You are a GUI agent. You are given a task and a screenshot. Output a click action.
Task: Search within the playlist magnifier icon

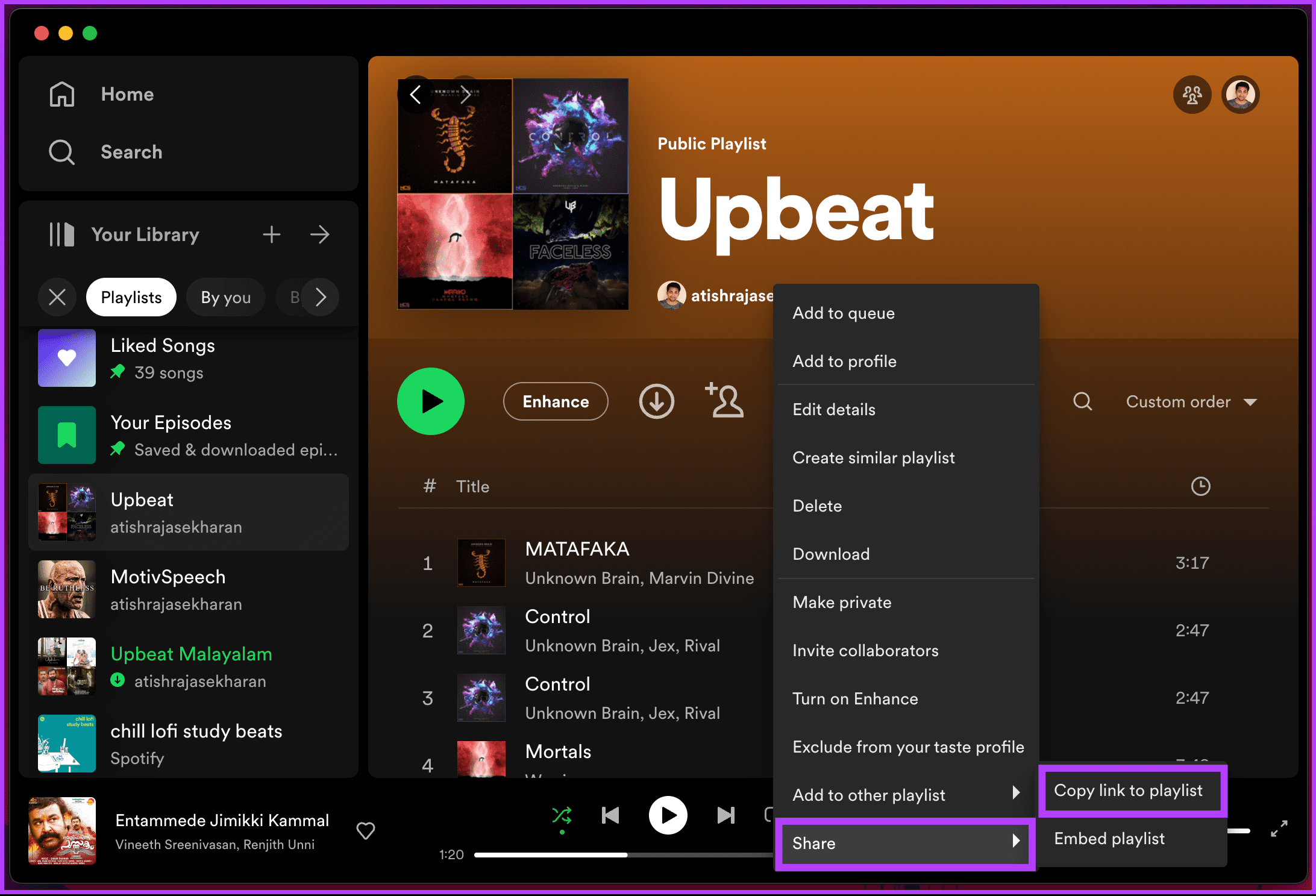1083,401
